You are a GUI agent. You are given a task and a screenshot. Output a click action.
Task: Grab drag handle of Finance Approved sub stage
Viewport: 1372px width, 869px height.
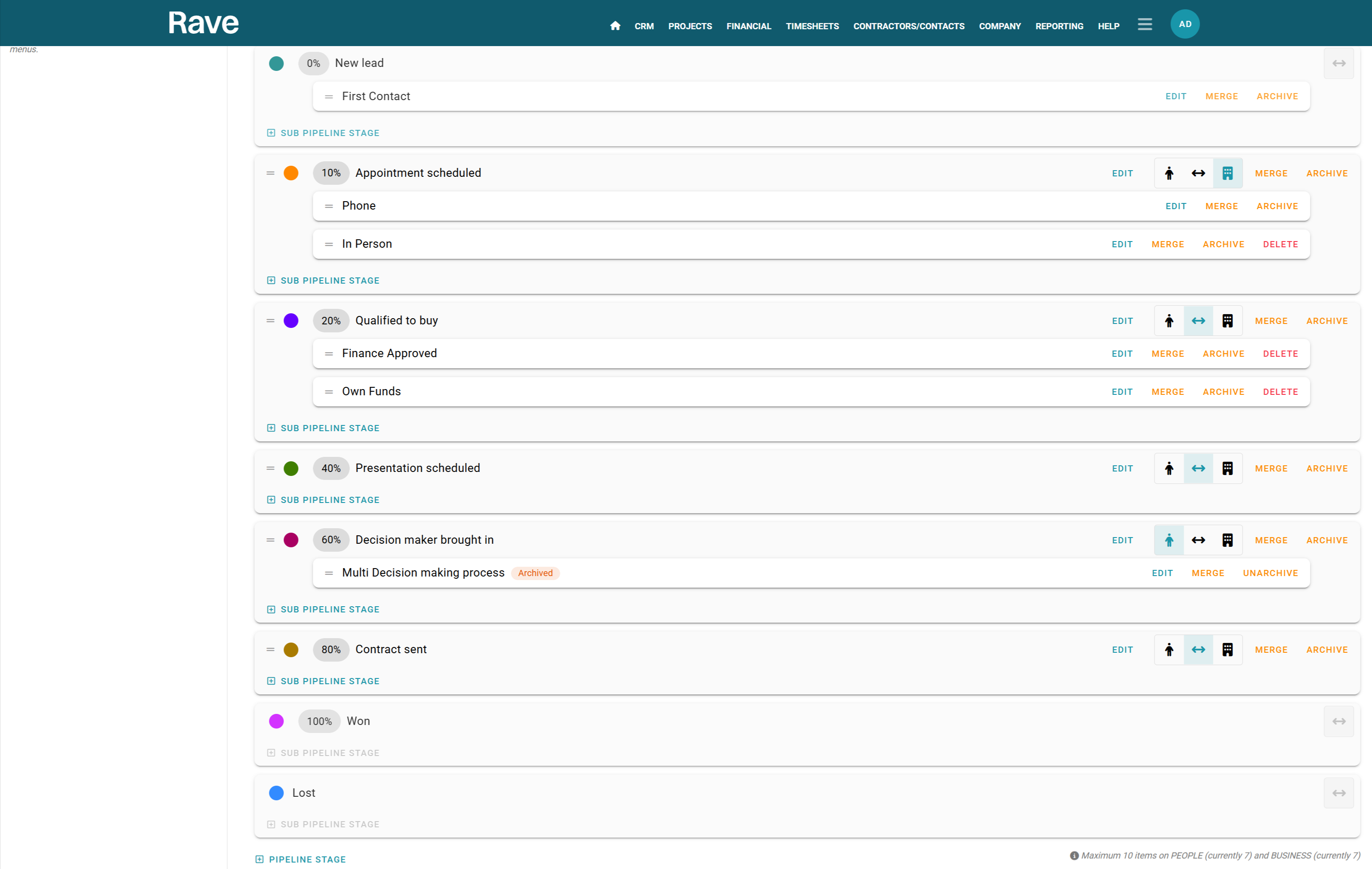(x=329, y=354)
